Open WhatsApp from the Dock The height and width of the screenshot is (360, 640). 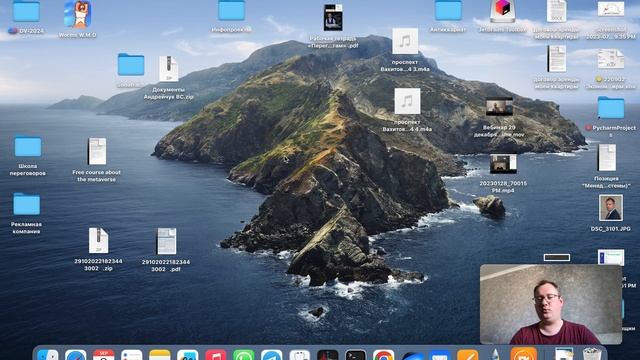(244, 355)
